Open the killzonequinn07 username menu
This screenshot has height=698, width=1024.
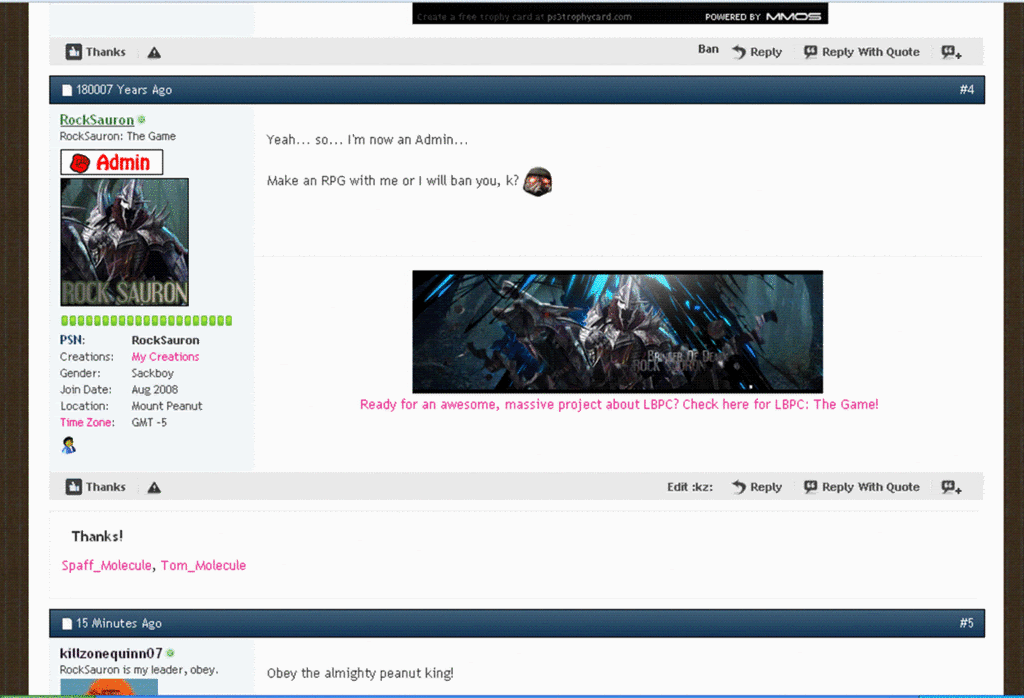[110, 653]
